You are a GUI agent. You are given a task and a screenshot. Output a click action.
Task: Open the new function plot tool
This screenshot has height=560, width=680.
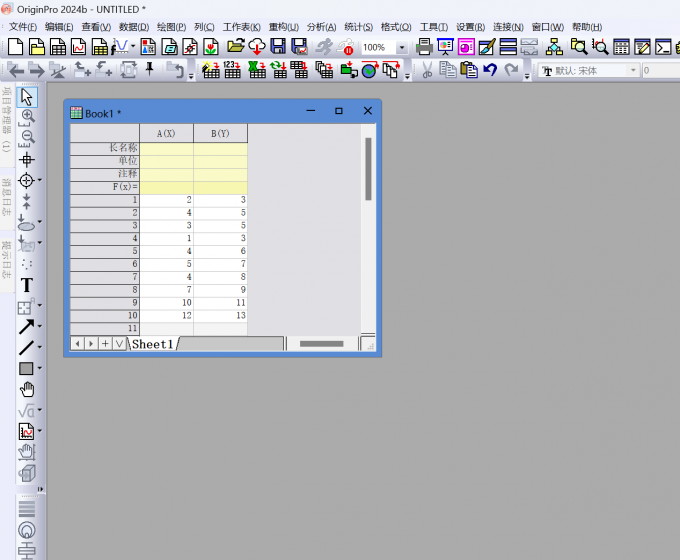120,47
